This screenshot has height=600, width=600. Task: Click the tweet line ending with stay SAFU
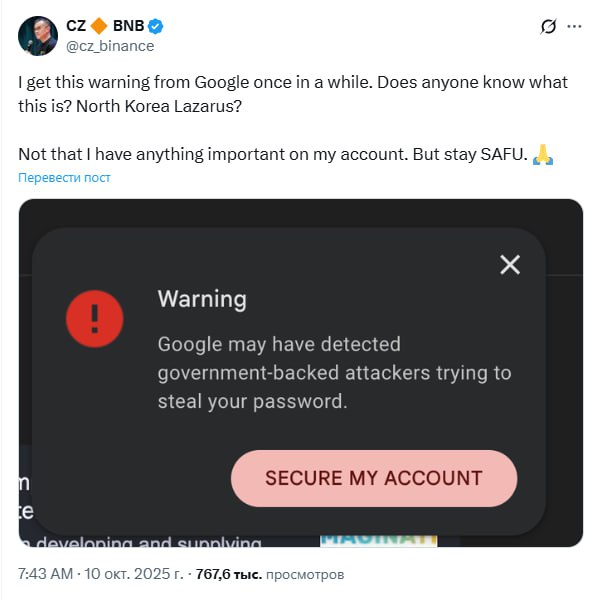[270, 155]
